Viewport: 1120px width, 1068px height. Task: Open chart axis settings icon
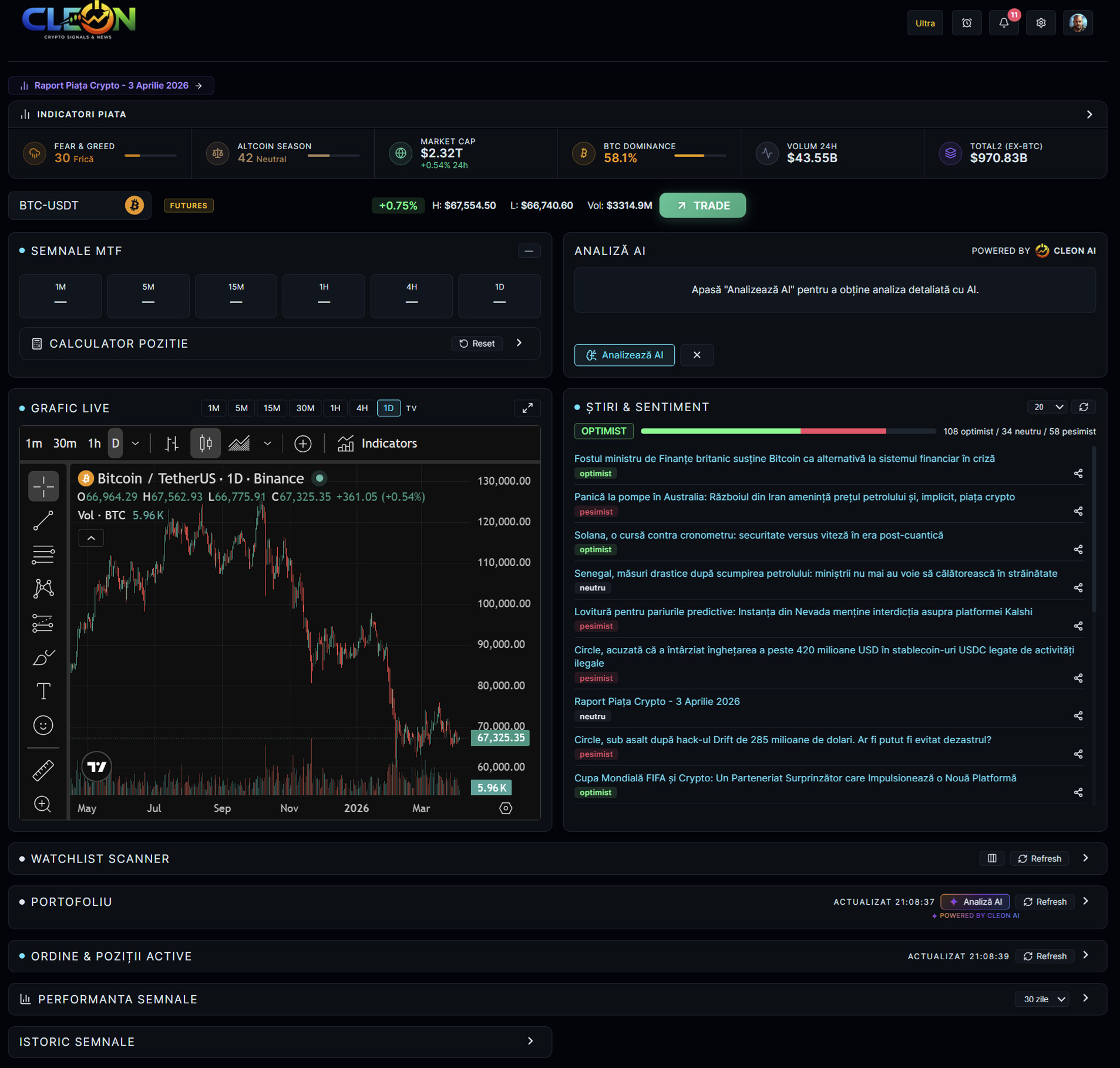pyautogui.click(x=506, y=808)
